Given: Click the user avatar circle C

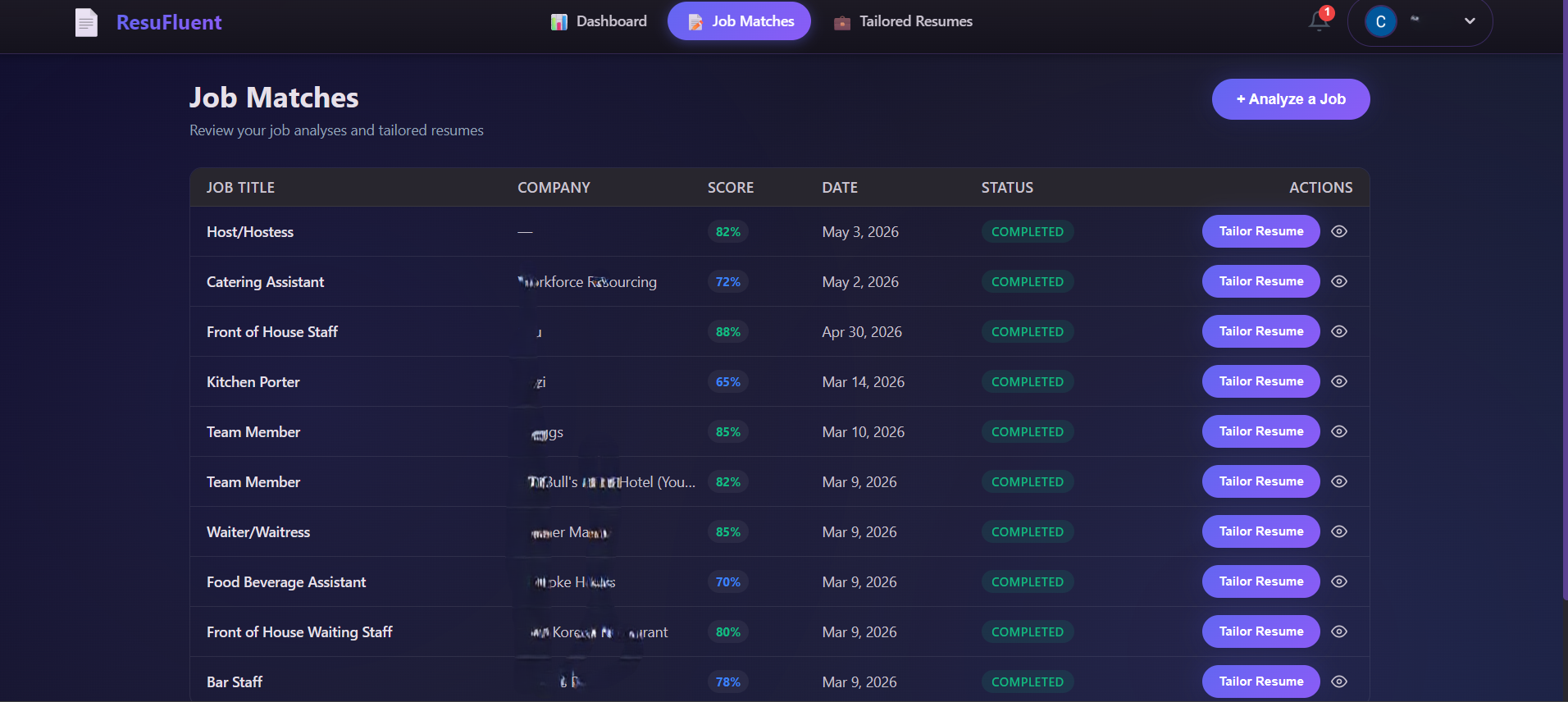Looking at the screenshot, I should click(1381, 21).
